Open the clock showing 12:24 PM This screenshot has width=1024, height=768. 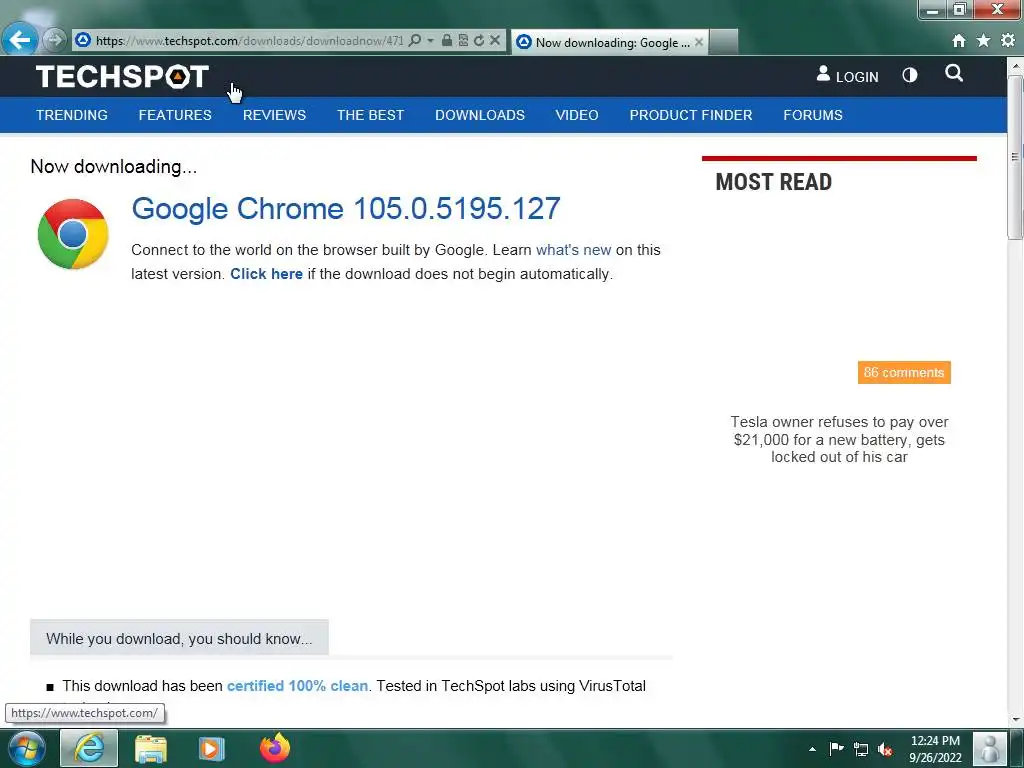click(x=935, y=748)
